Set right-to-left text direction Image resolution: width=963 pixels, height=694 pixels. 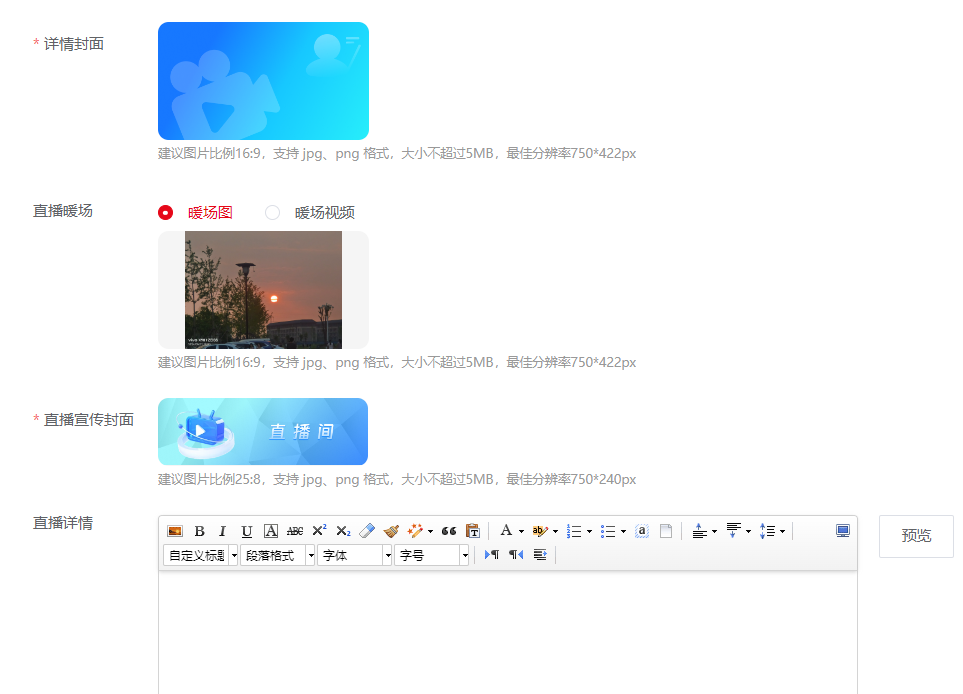tap(516, 555)
